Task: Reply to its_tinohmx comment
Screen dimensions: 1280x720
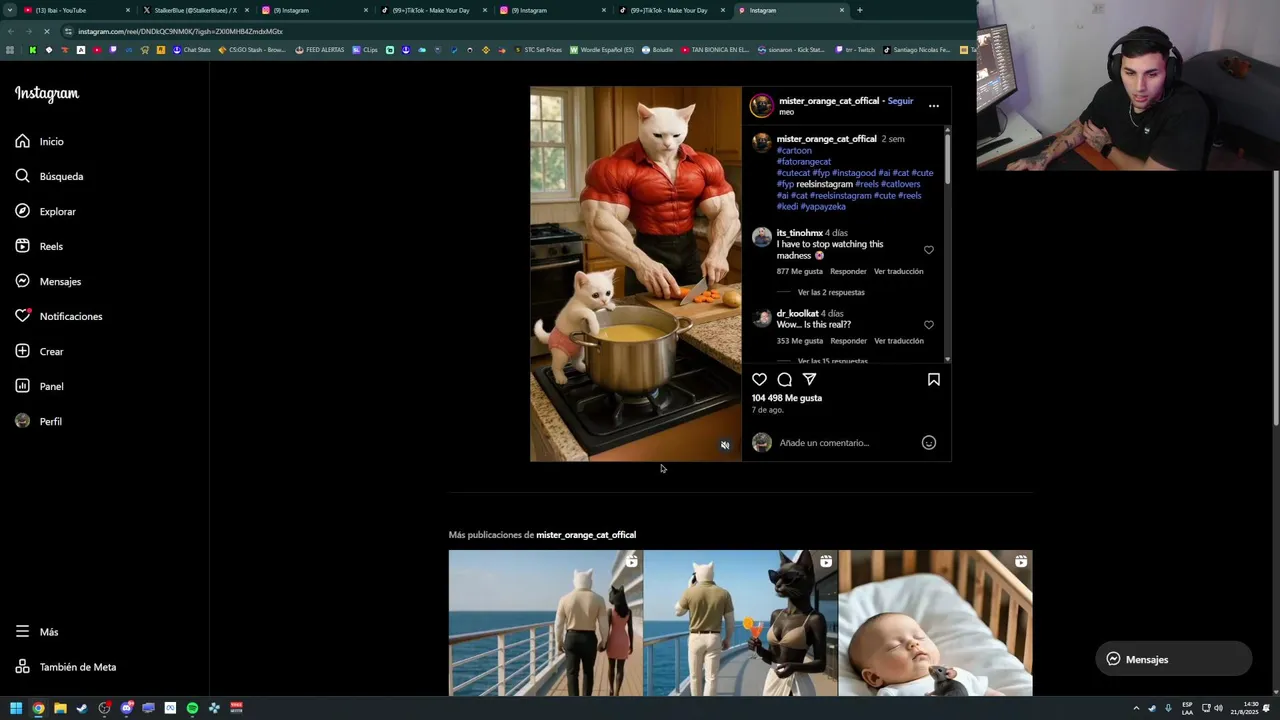Action: tap(848, 271)
